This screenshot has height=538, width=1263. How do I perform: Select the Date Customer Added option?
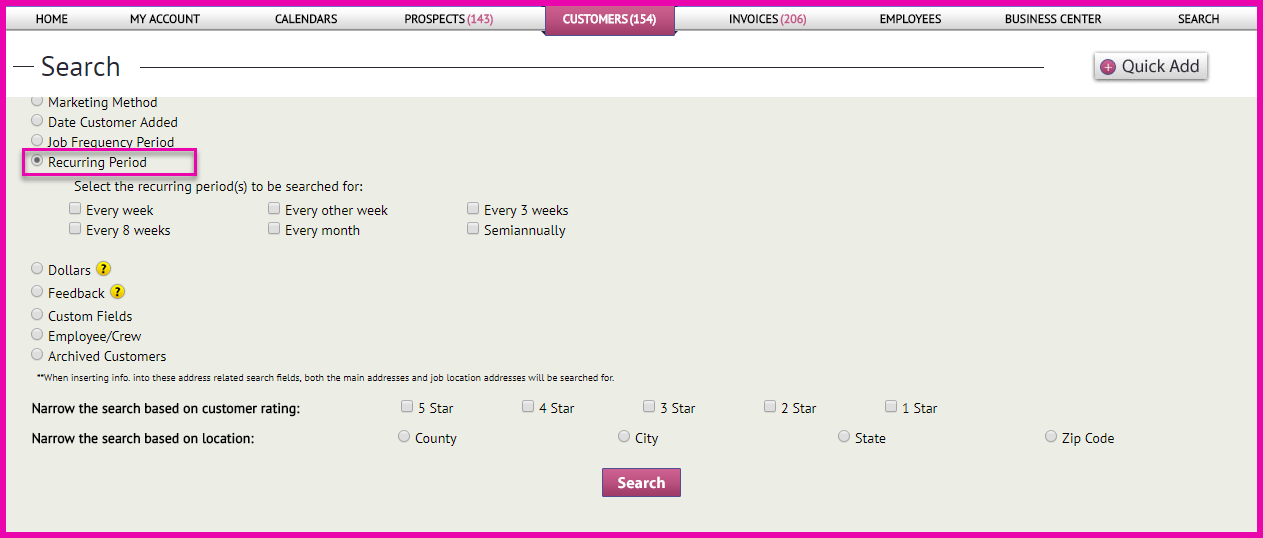point(37,120)
